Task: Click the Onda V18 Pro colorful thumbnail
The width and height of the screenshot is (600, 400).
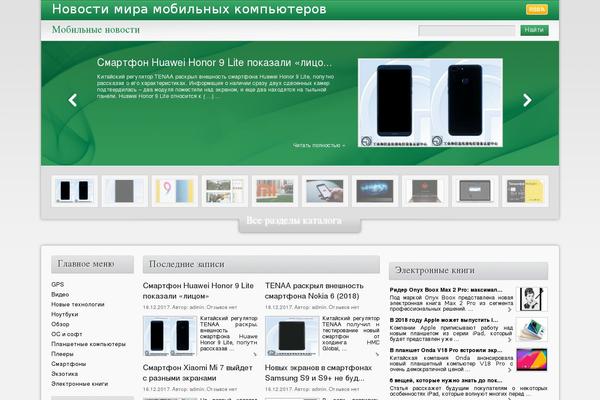Action: point(532,359)
